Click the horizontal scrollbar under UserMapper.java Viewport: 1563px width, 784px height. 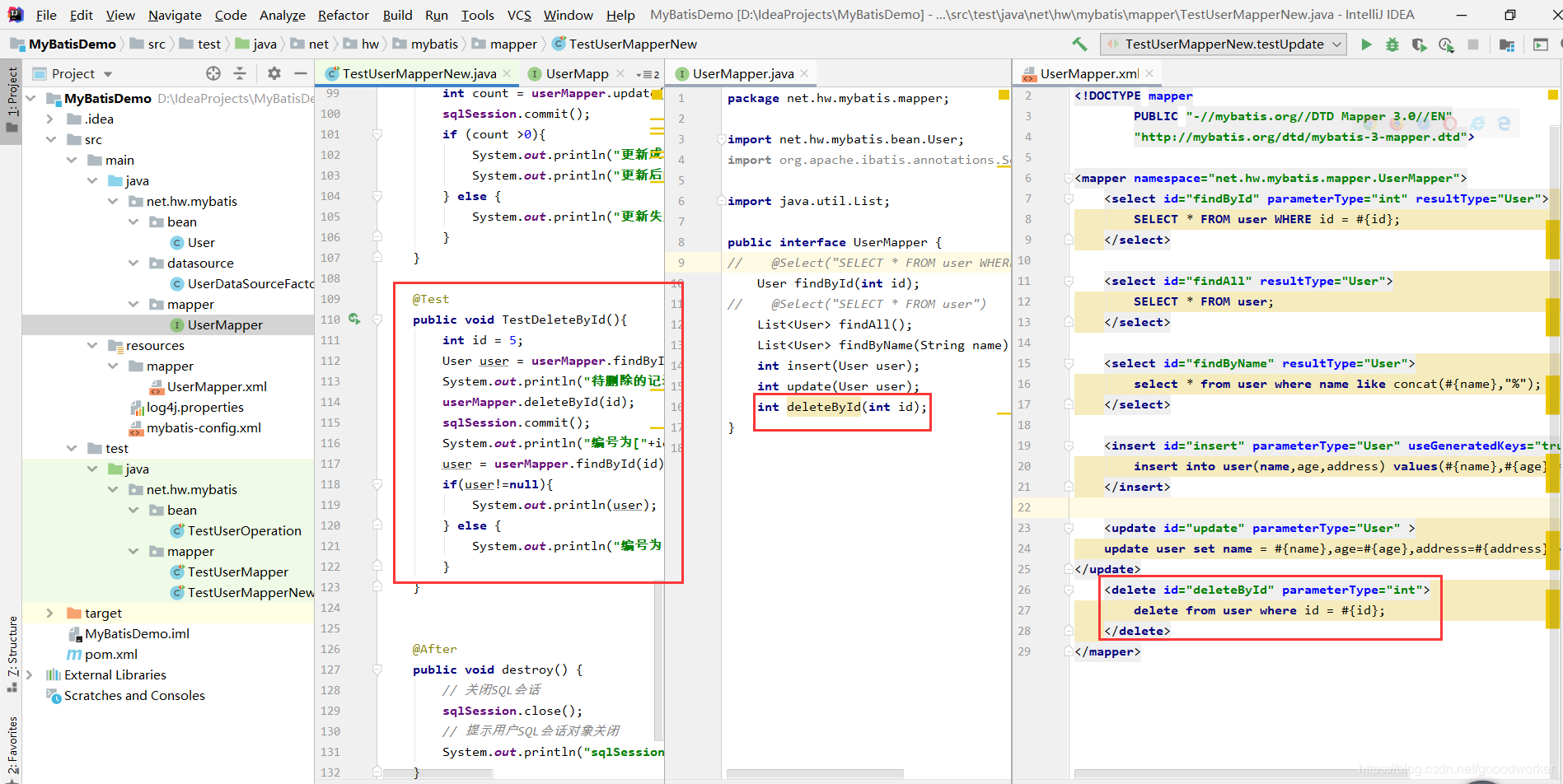(x=814, y=774)
